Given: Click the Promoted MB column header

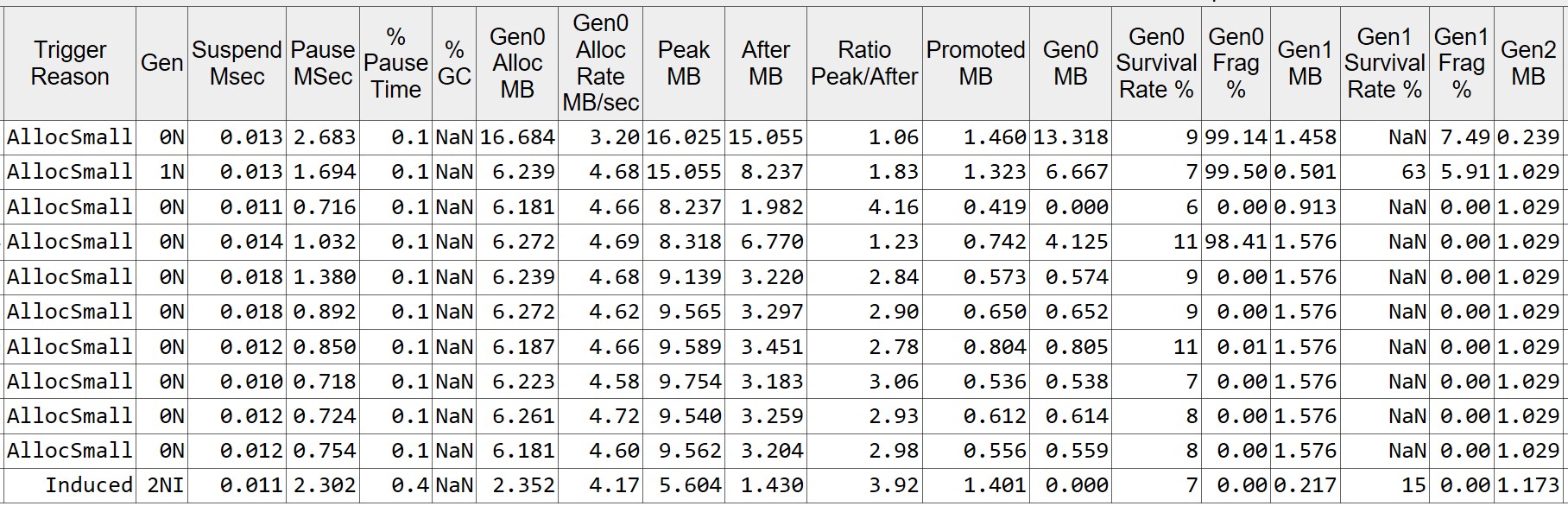Looking at the screenshot, I should point(976,63).
